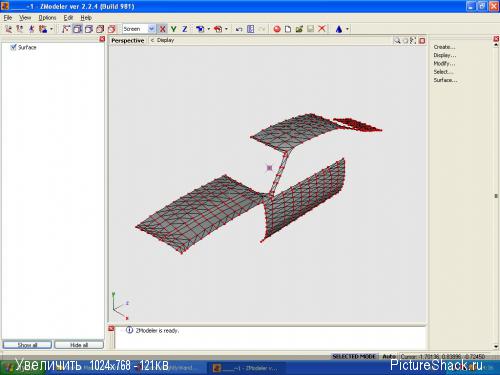Image resolution: width=500 pixels, height=375 pixels.
Task: Click the blue snapping tool icon
Action: tap(200, 29)
